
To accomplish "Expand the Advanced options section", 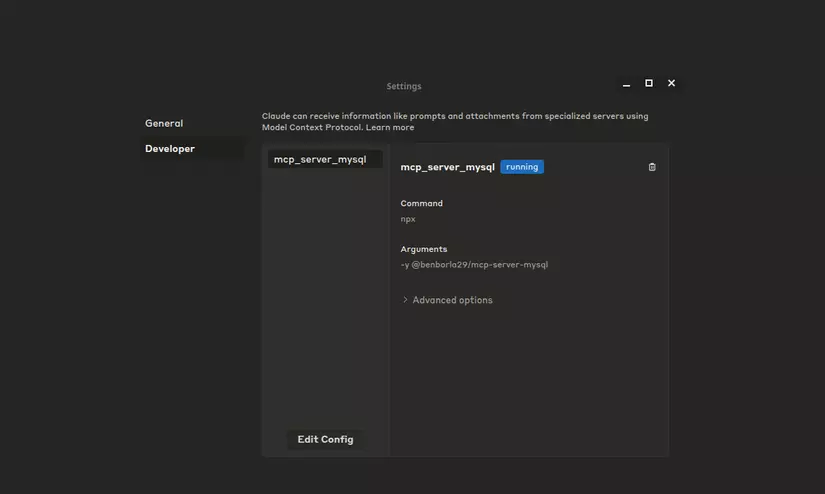I will (447, 300).
